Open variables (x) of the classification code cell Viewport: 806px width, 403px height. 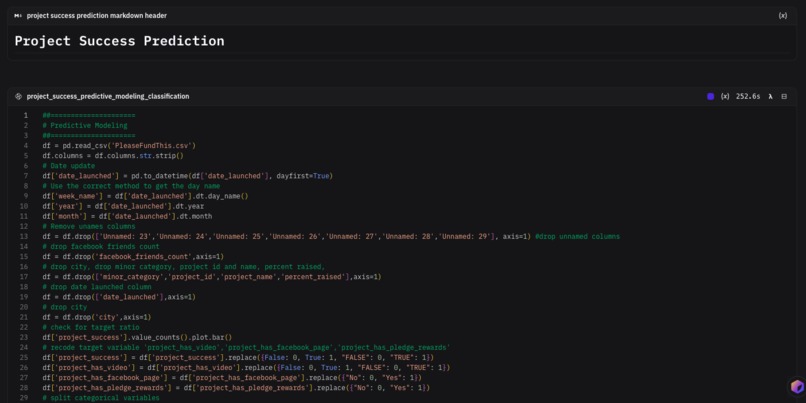pyautogui.click(x=725, y=96)
